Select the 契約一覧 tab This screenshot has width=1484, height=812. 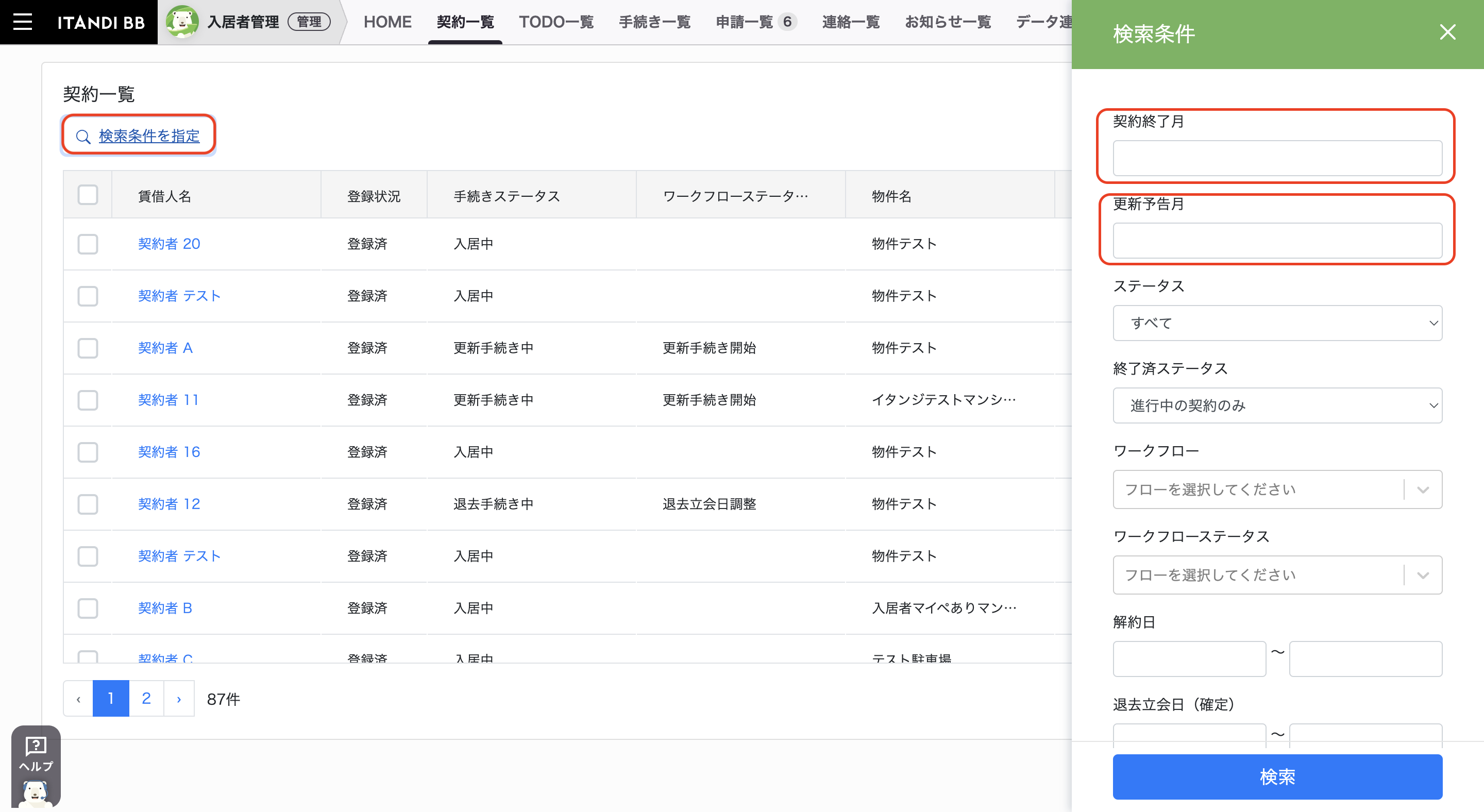pyautogui.click(x=465, y=22)
